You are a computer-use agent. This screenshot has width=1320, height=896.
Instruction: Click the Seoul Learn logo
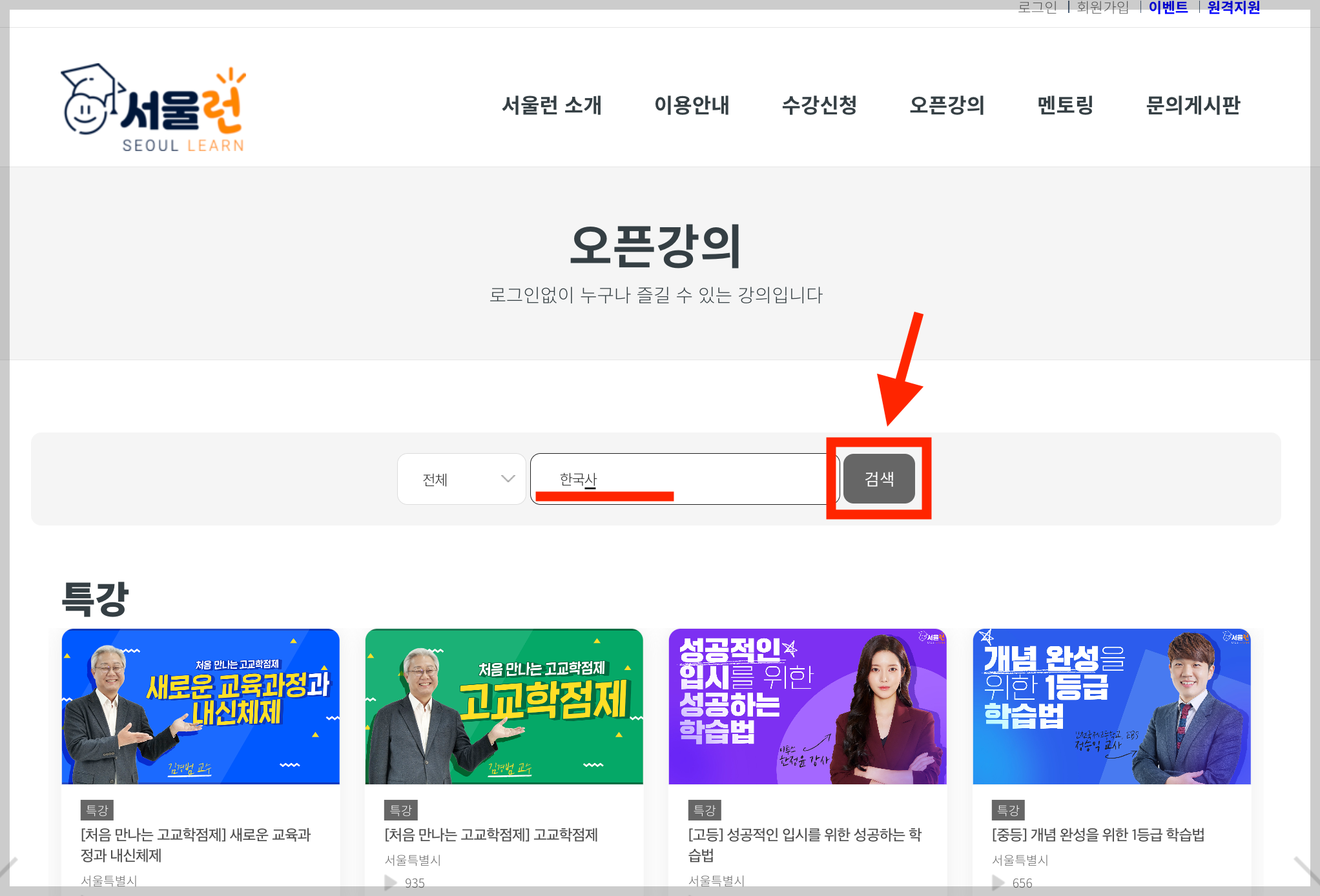point(154,108)
